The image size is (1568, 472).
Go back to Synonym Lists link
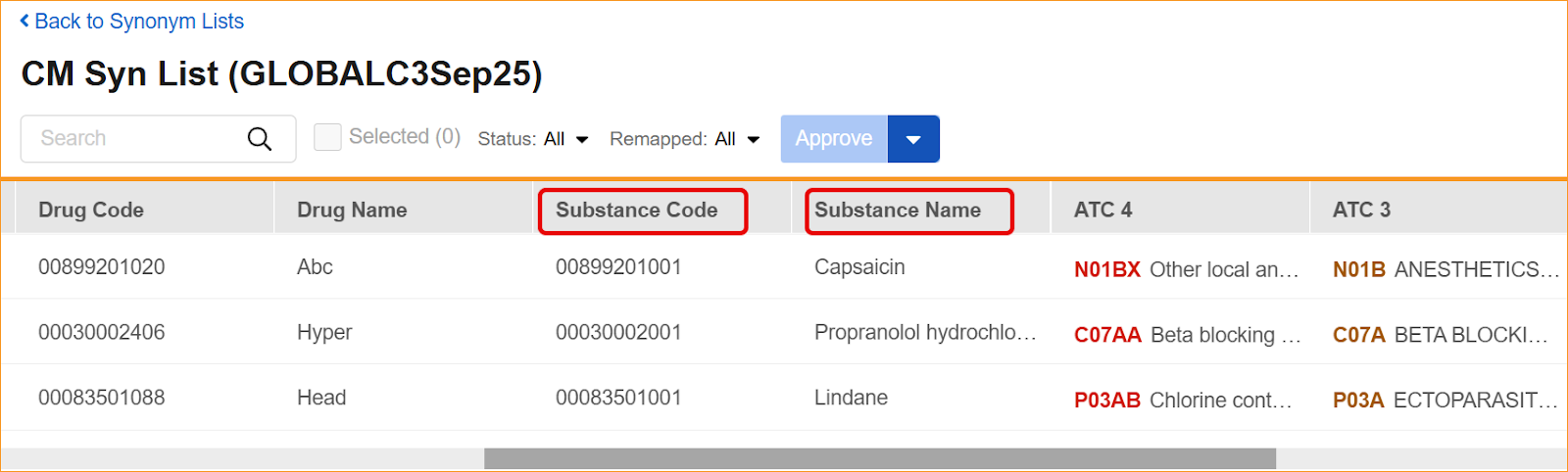138,22
